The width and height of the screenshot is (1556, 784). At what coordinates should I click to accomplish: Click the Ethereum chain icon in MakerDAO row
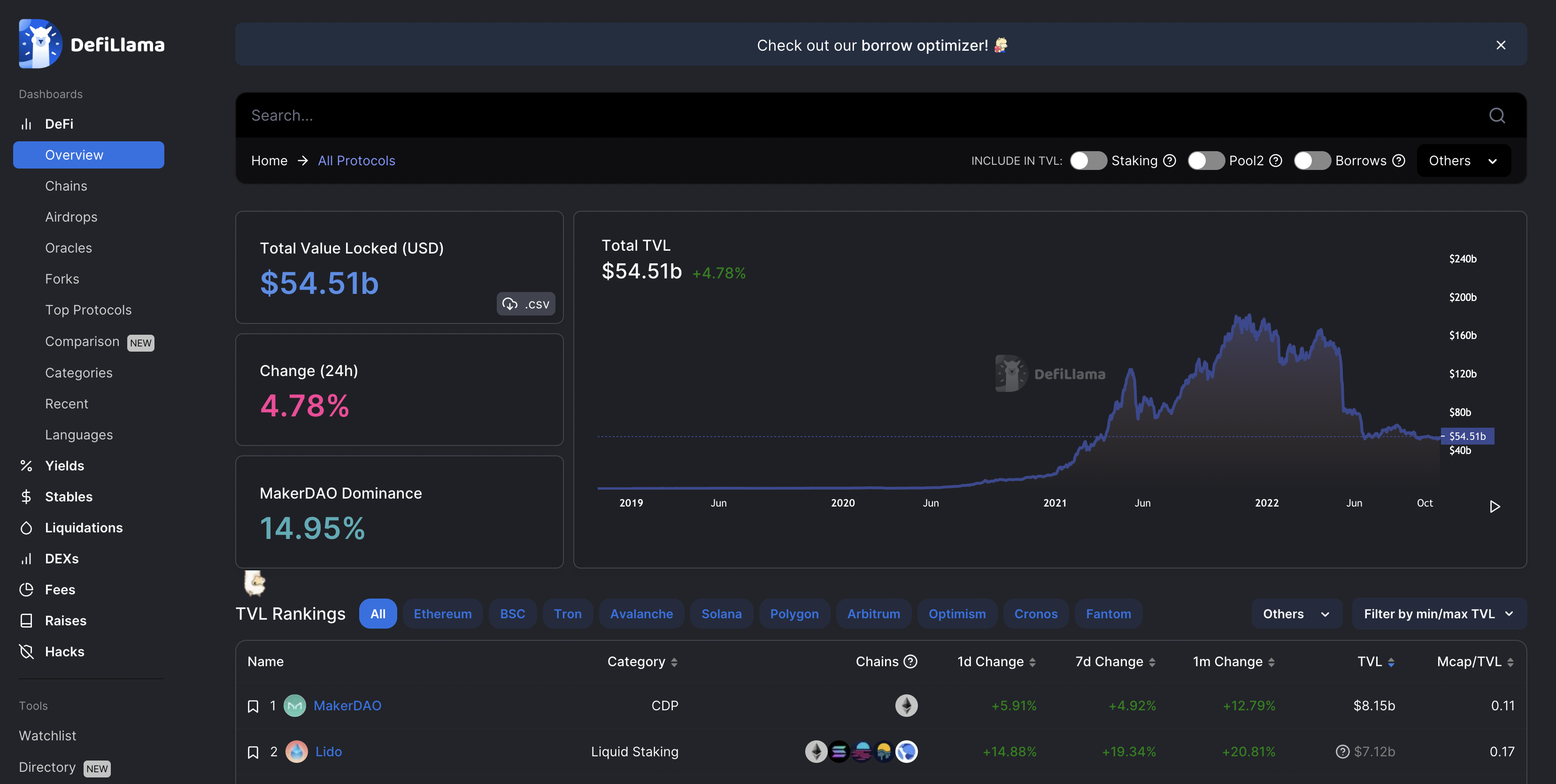(906, 706)
